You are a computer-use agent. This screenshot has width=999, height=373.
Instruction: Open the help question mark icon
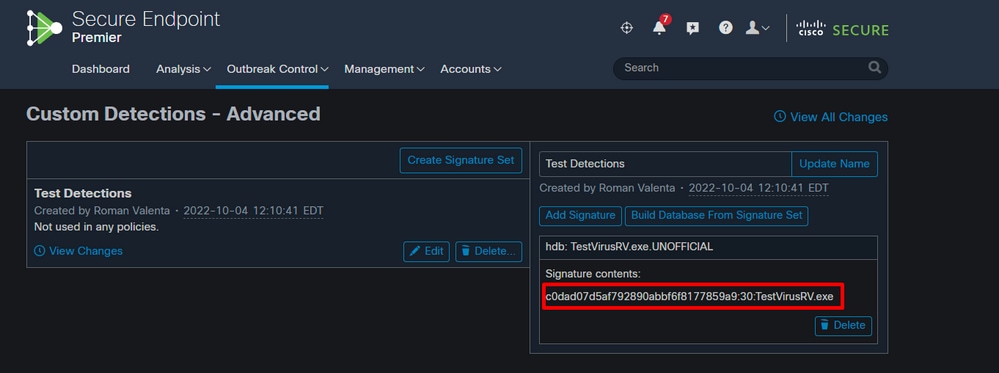[x=726, y=27]
